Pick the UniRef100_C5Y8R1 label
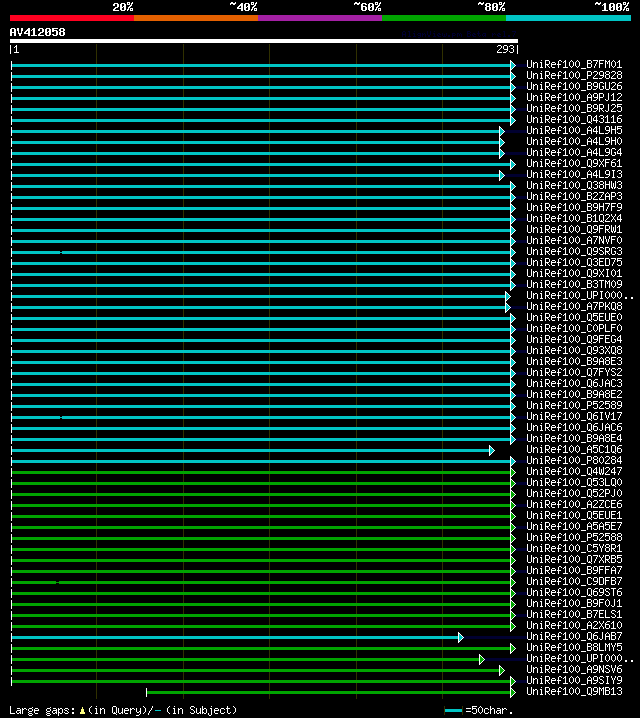Screen dimensions: 640x718 pos(574,548)
